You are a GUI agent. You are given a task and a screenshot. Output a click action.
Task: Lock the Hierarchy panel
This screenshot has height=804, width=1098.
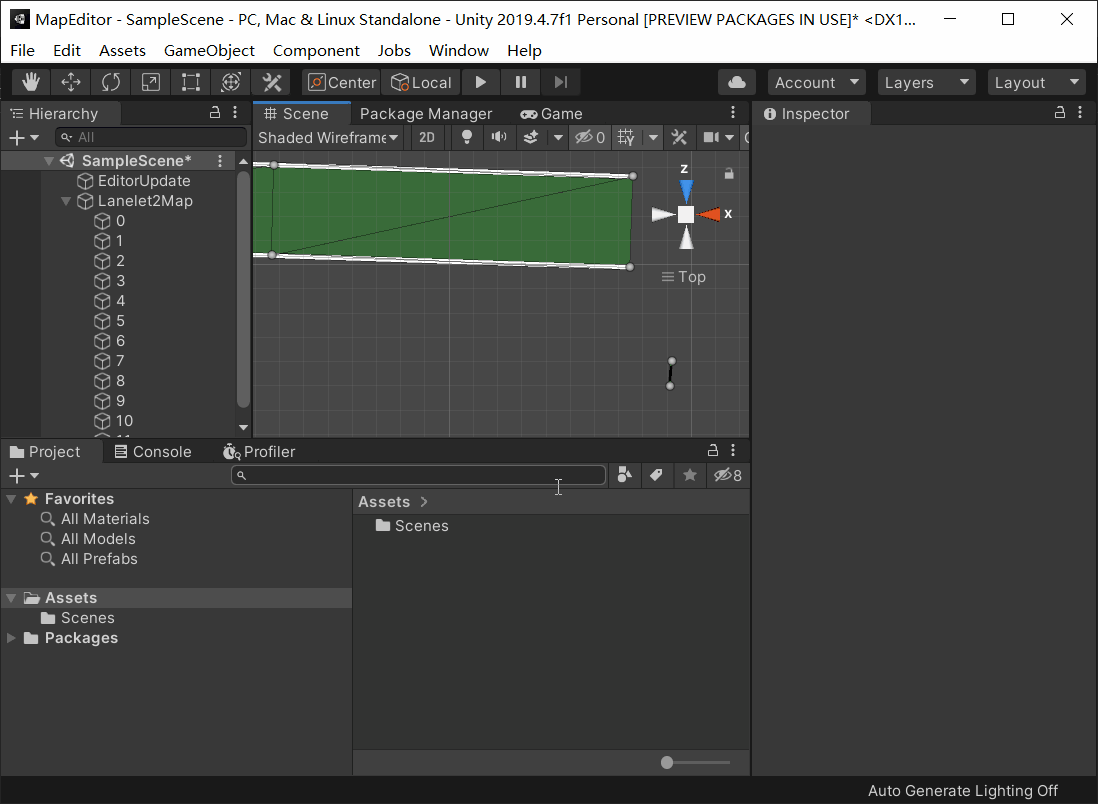(x=215, y=112)
